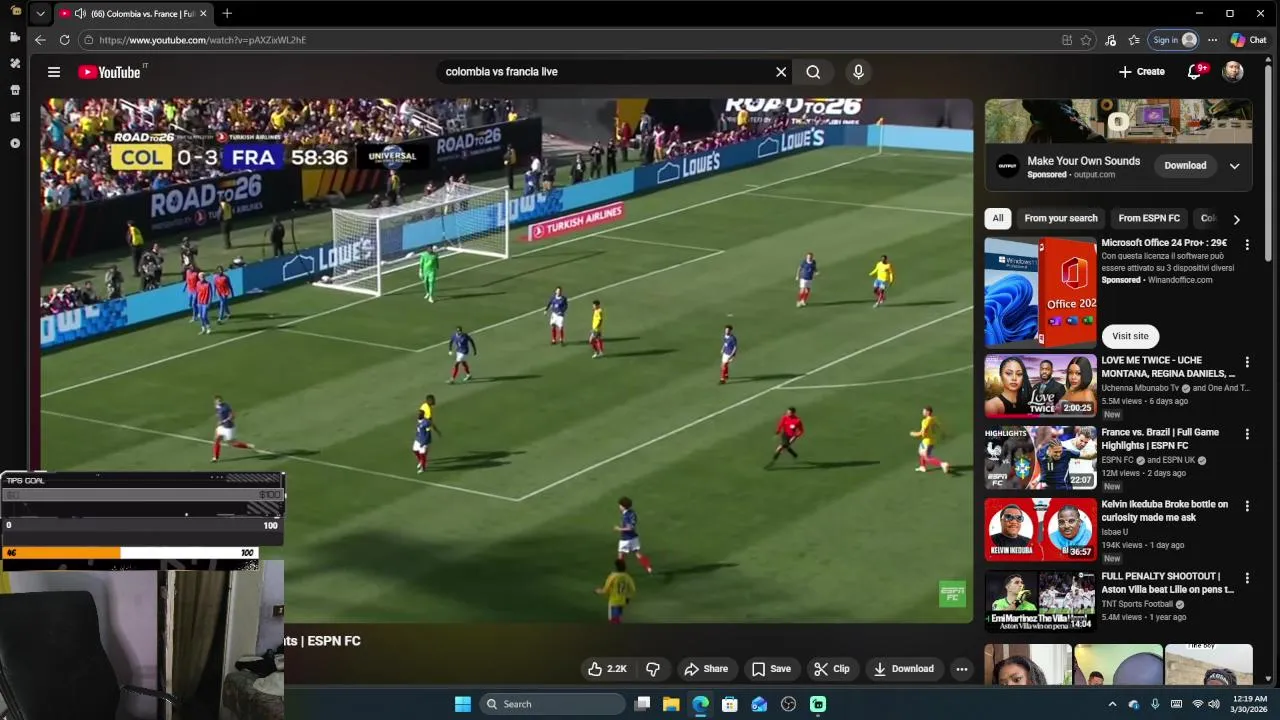Focus the browser address bar
The width and height of the screenshot is (1280, 720).
point(570,40)
